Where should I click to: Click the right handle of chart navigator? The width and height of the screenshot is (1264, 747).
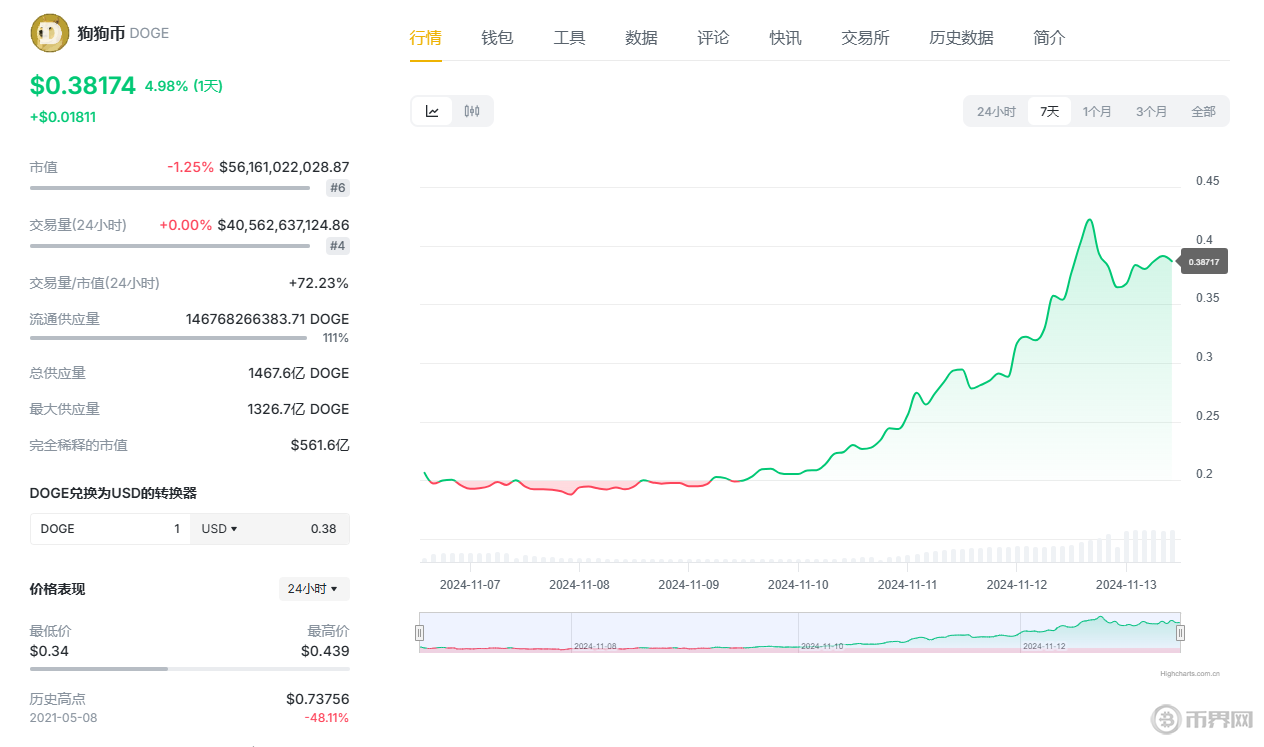[1180, 632]
